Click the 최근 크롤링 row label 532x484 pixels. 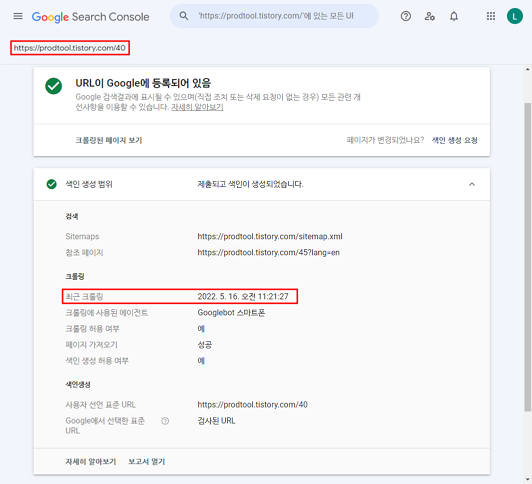pos(84,296)
